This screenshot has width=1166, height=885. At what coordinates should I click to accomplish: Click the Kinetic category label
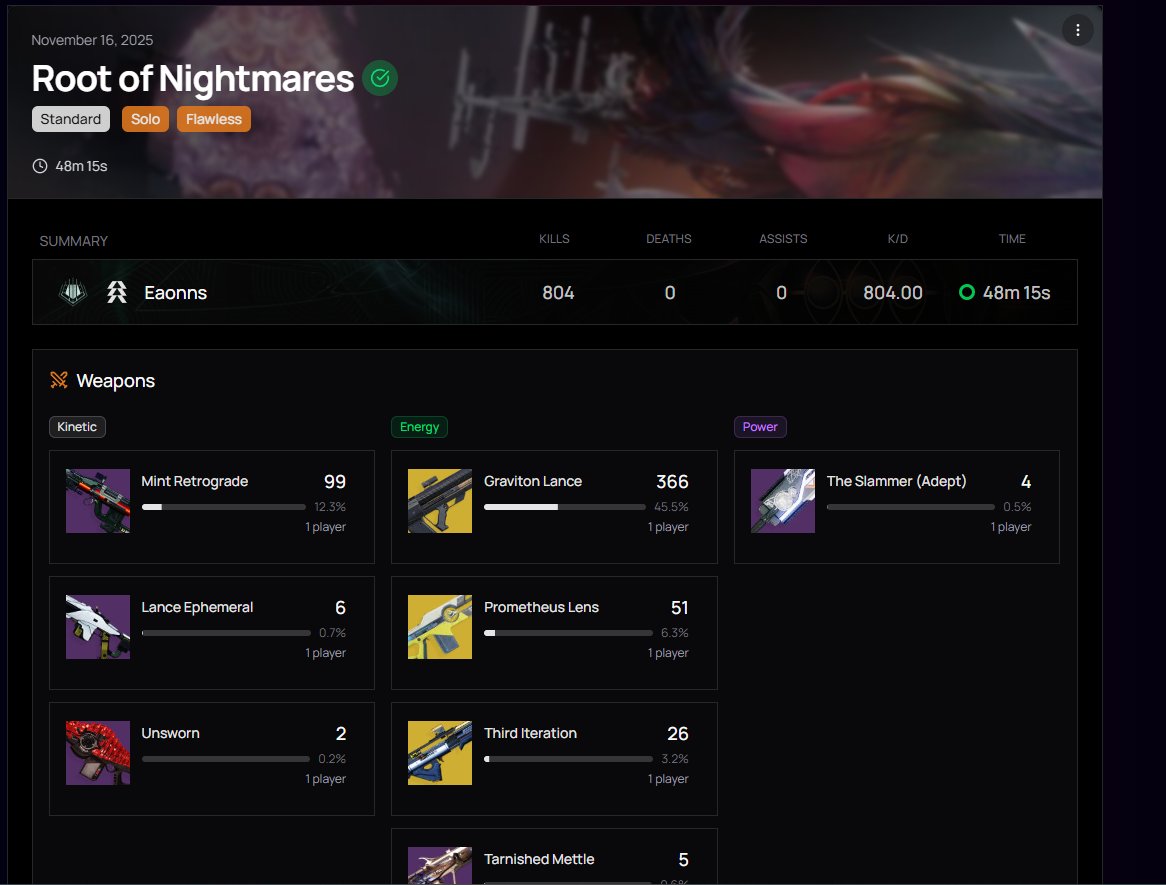[77, 427]
